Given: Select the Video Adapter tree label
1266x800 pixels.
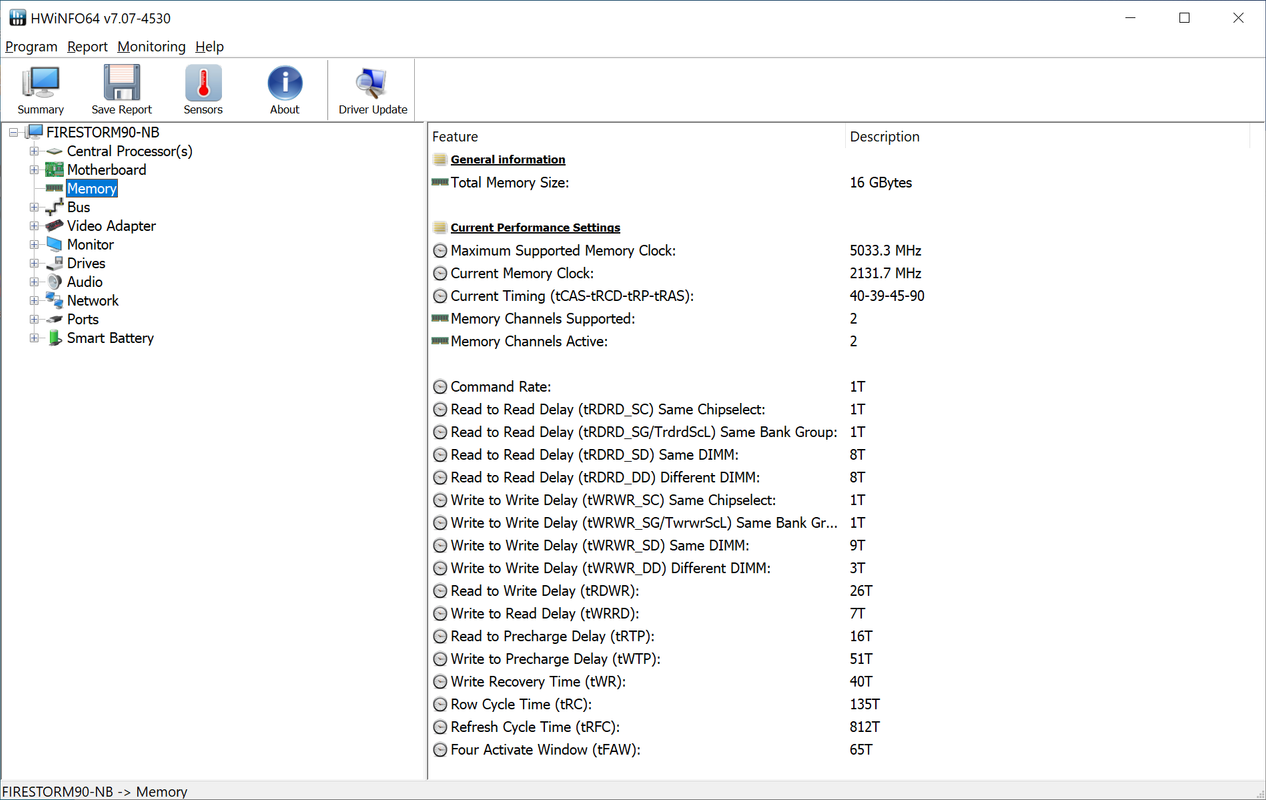Looking at the screenshot, I should [111, 226].
